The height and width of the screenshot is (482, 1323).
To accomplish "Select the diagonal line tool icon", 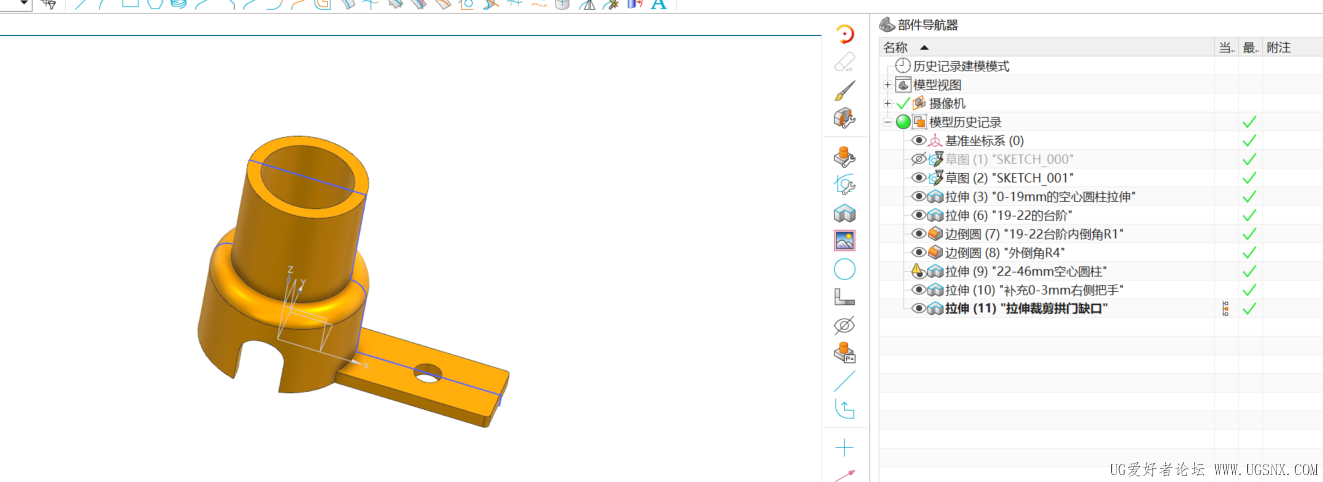I will [845, 381].
